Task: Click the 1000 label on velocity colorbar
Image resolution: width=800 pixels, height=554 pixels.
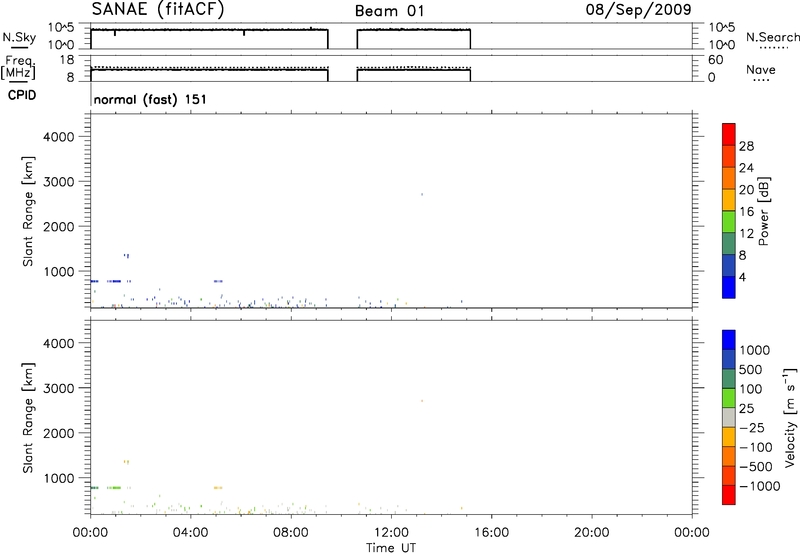Action: point(755,350)
